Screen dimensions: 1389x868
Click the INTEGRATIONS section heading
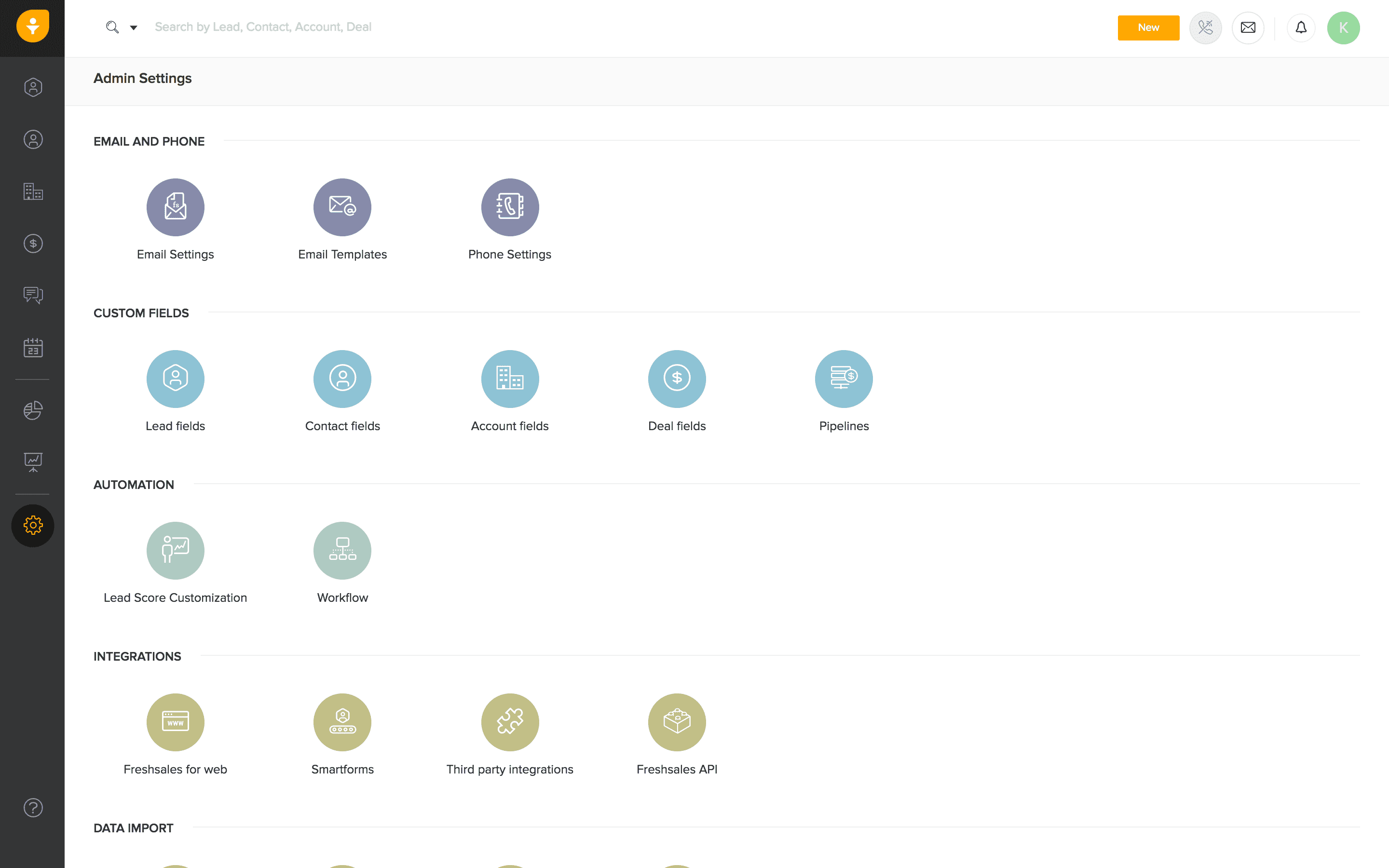point(137,656)
